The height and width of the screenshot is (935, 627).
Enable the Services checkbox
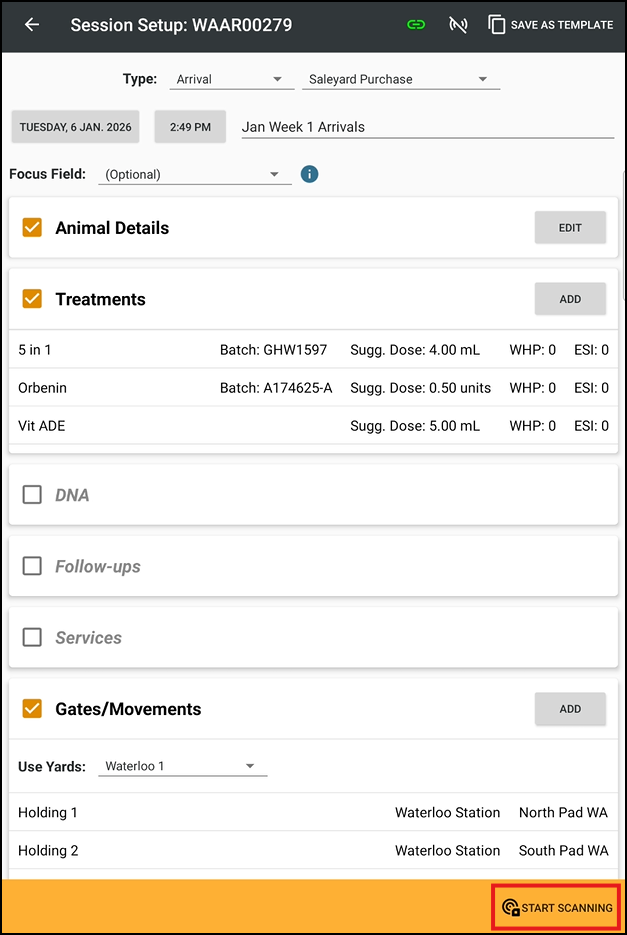click(x=32, y=637)
